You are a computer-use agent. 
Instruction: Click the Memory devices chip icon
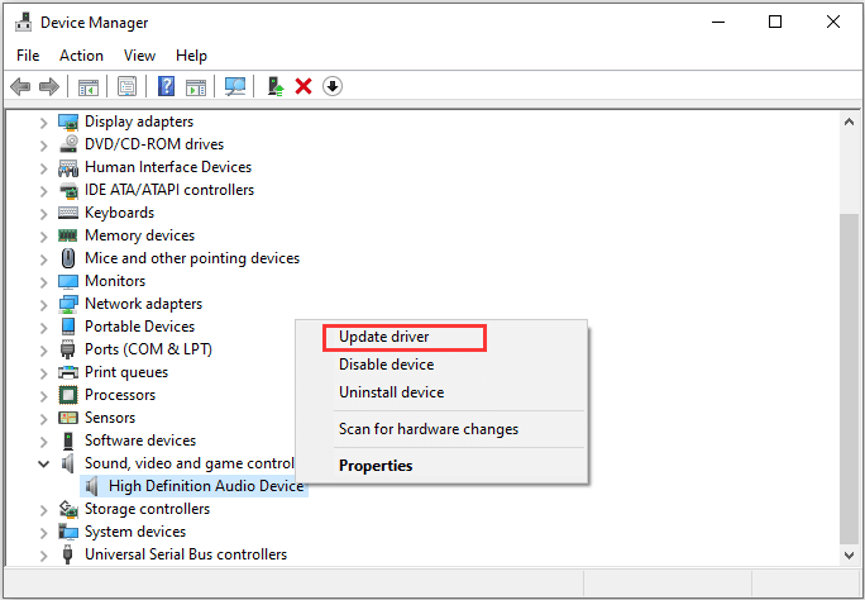click(68, 235)
